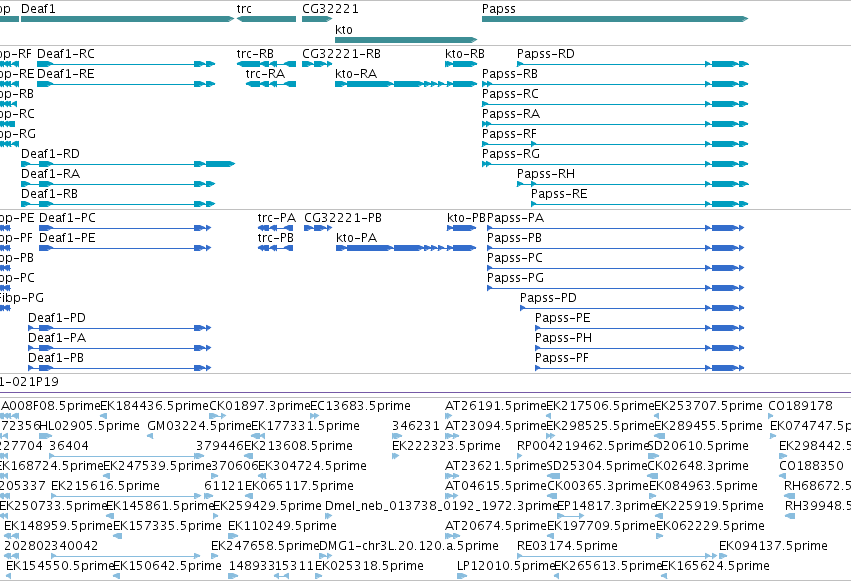The image size is (851, 581).
Task: Click EST label LP12010.5prime
Action: point(505,566)
